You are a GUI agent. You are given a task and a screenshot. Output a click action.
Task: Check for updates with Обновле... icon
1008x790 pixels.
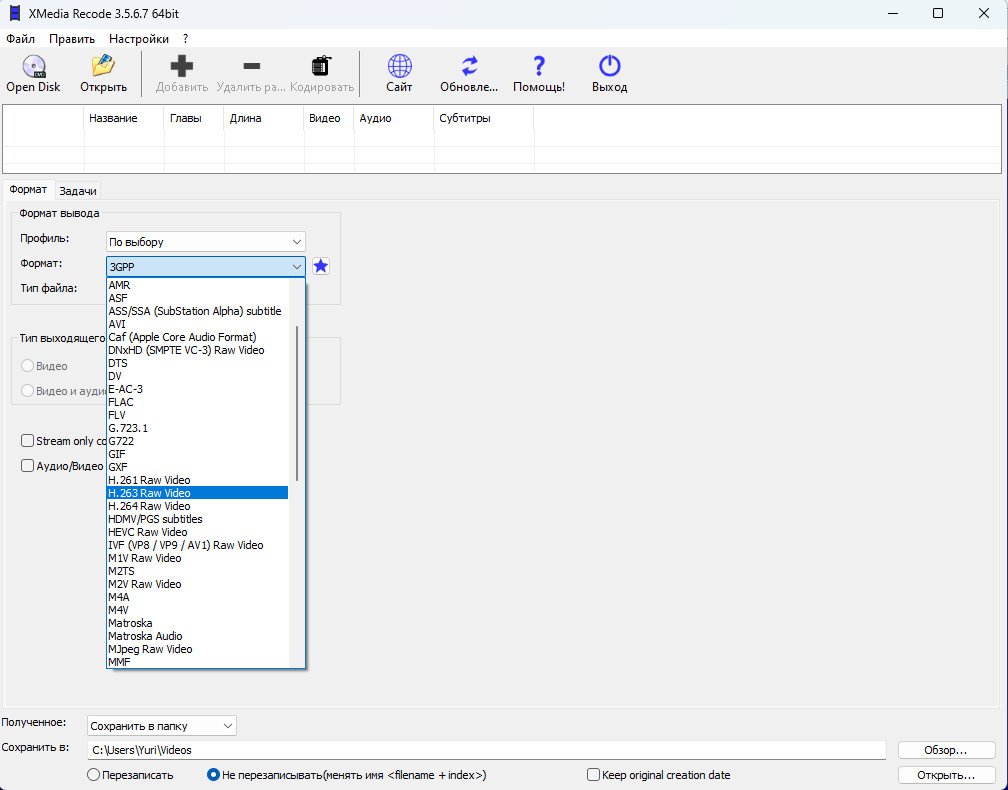(x=469, y=66)
